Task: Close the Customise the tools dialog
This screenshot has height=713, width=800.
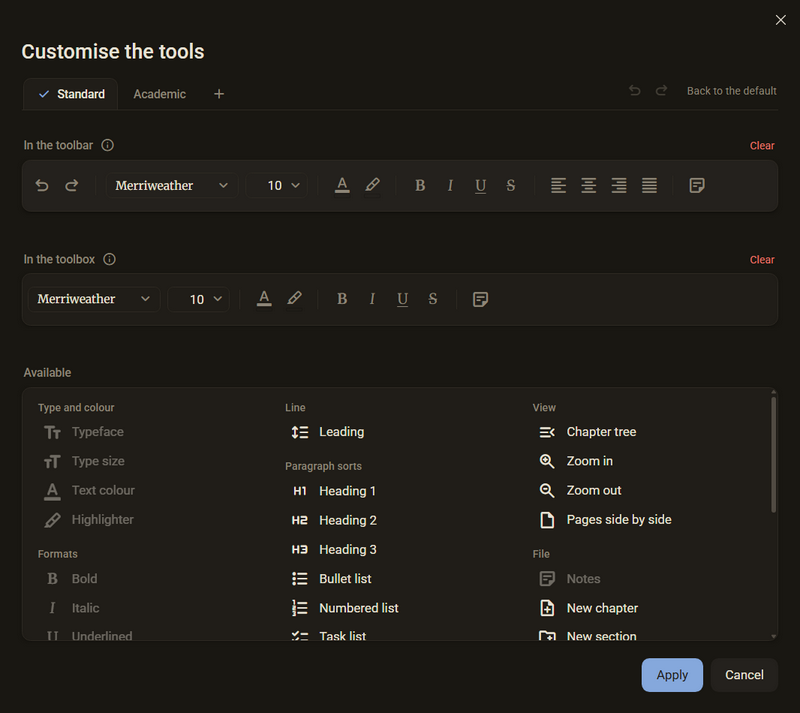Action: (780, 20)
